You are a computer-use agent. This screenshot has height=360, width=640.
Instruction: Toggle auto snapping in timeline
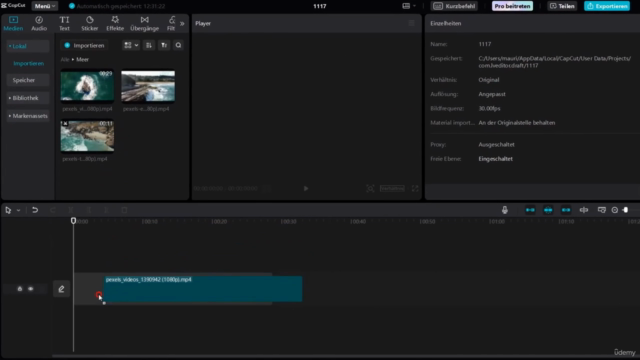pyautogui.click(x=548, y=210)
